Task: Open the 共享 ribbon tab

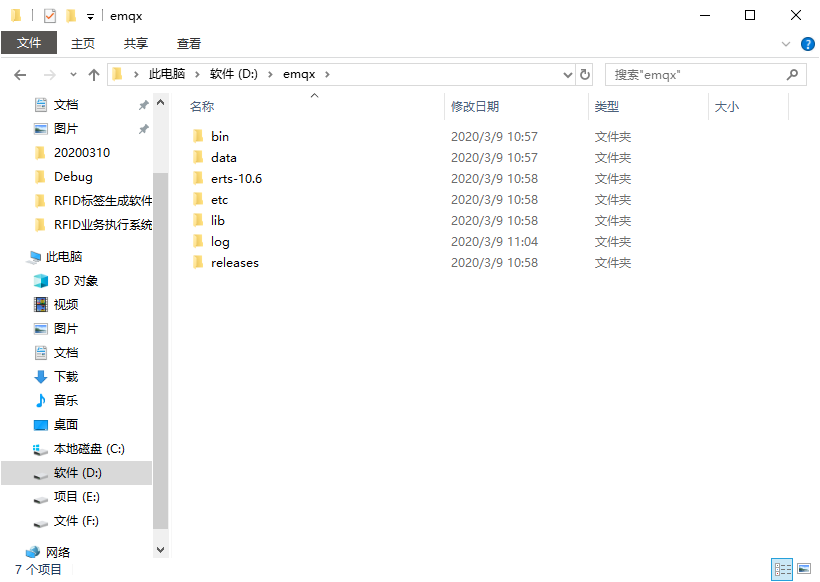Action: 136,43
